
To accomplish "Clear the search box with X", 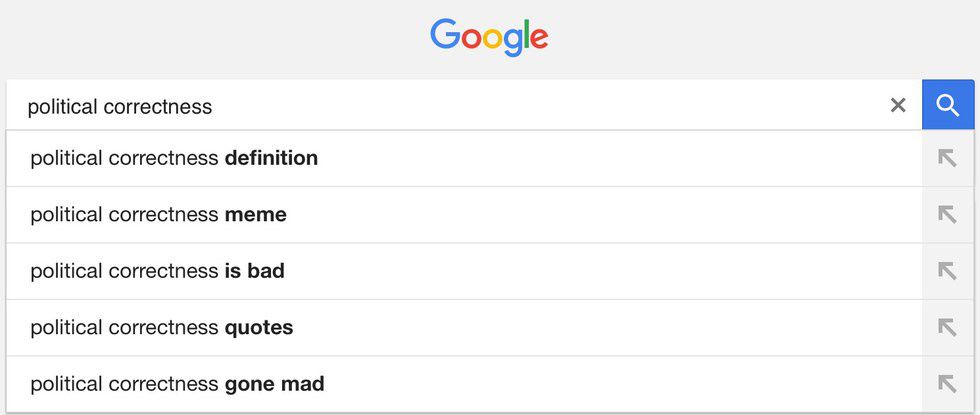I will pos(898,105).
